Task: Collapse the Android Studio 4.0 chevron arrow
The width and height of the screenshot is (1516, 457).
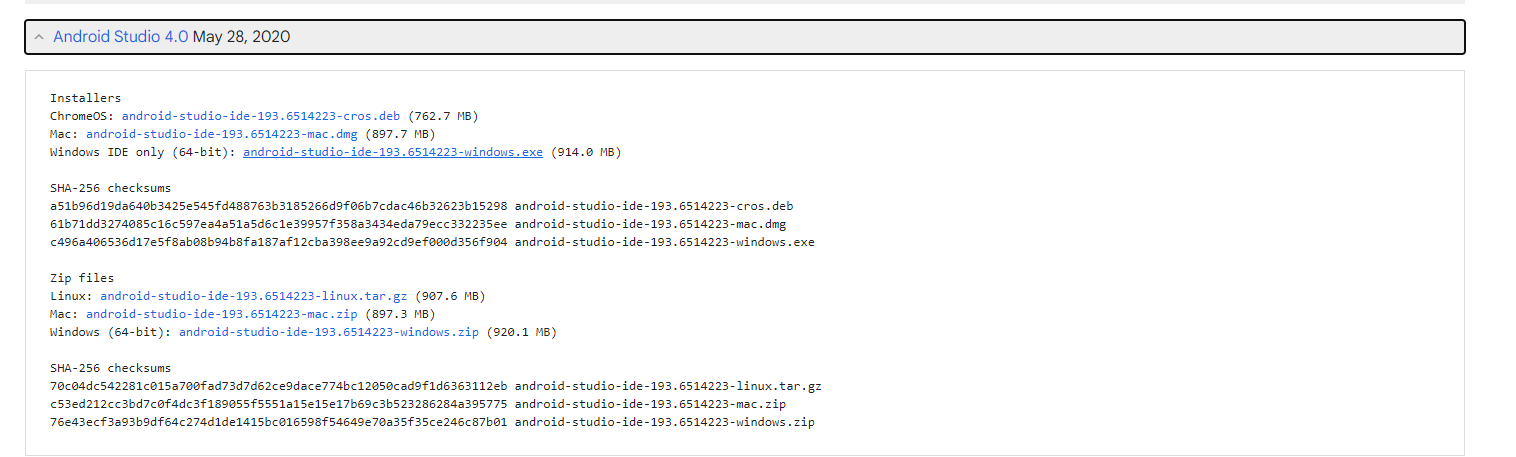Action: (38, 37)
